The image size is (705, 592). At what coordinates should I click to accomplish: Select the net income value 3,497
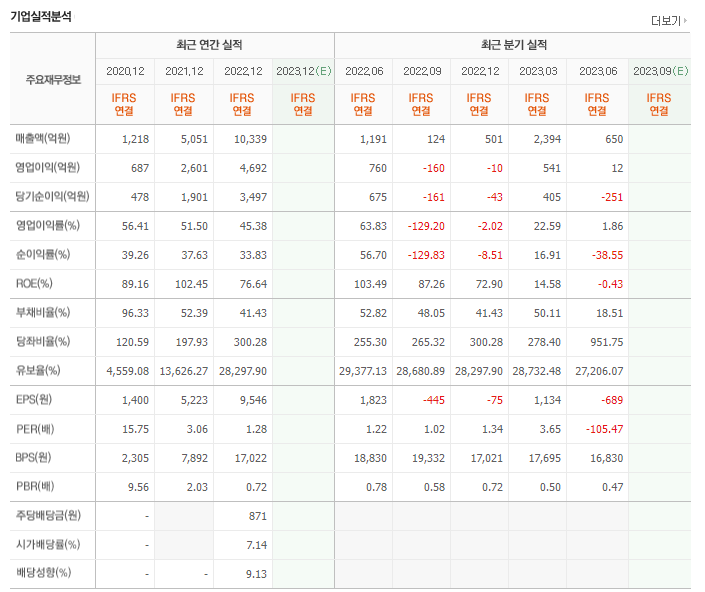tap(253, 197)
